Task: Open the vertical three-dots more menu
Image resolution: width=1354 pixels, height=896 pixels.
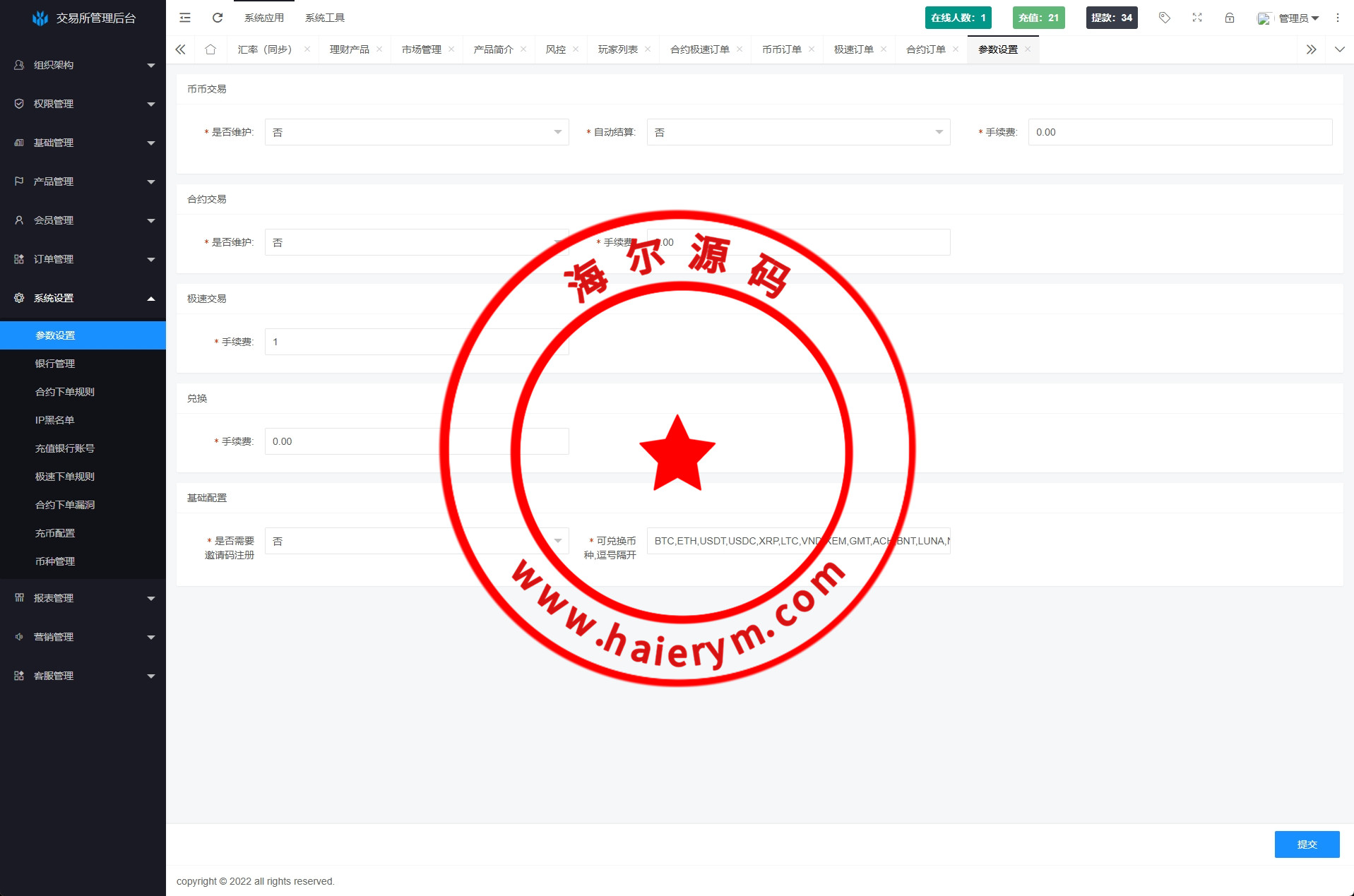Action: pyautogui.click(x=1337, y=18)
